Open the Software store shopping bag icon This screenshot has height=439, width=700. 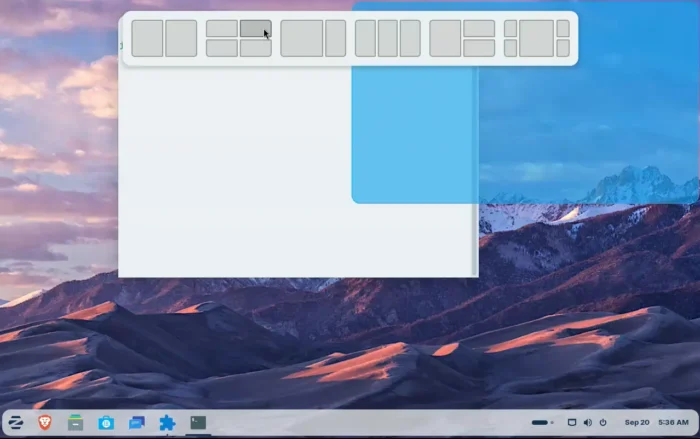tap(106, 422)
